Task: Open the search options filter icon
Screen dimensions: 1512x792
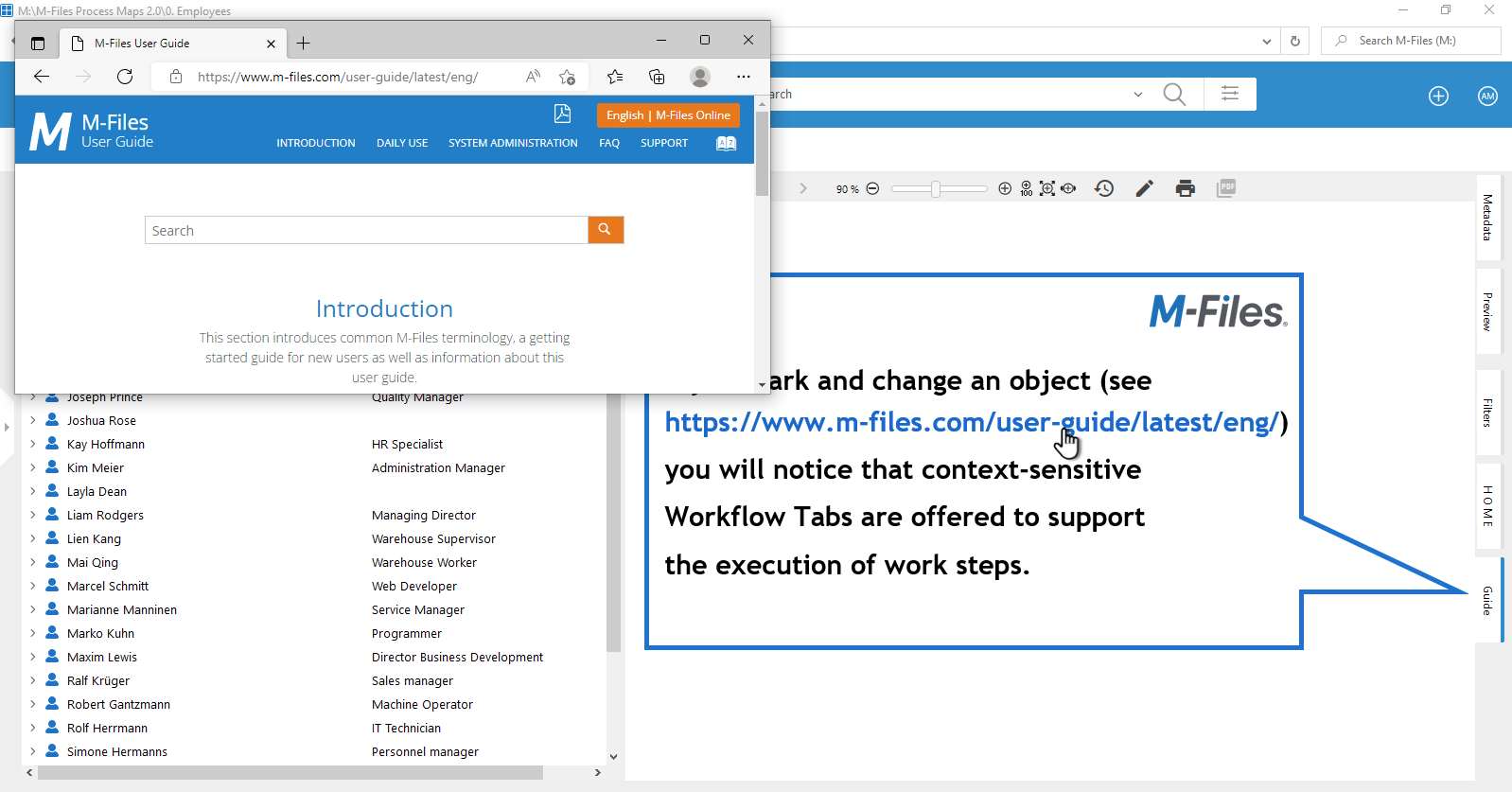Action: [x=1230, y=94]
